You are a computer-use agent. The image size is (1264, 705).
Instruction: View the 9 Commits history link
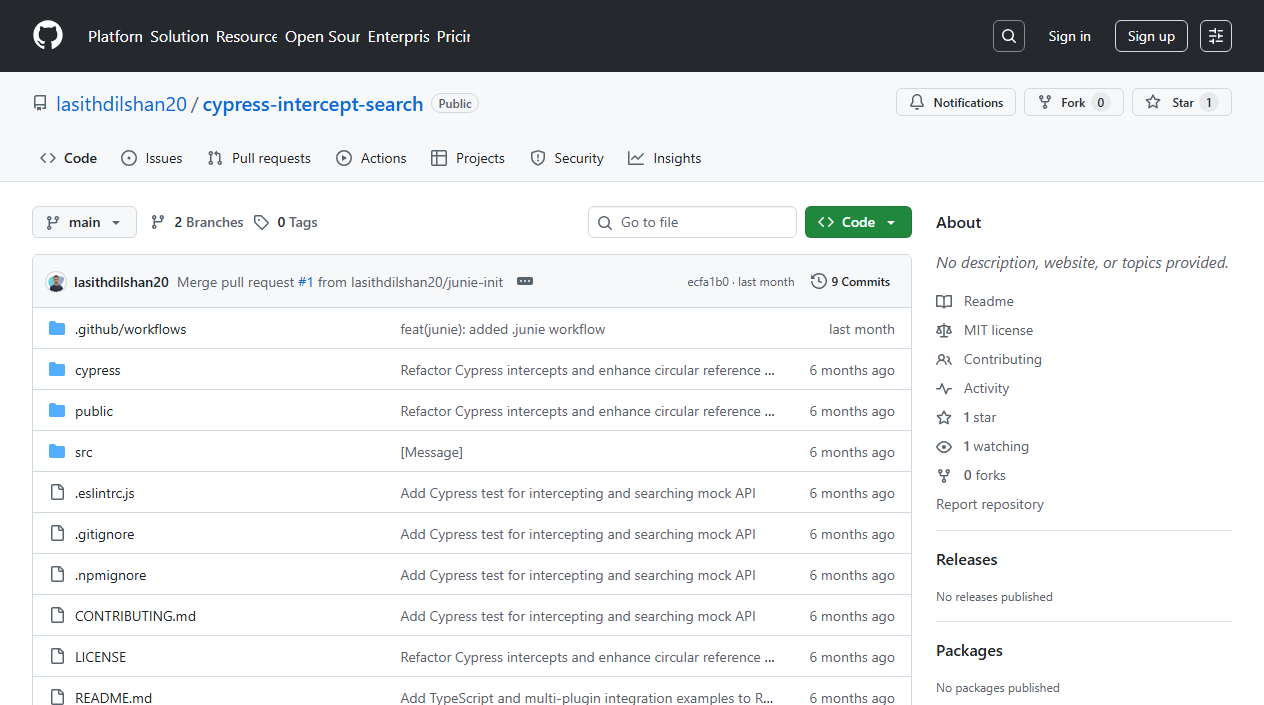tap(851, 282)
